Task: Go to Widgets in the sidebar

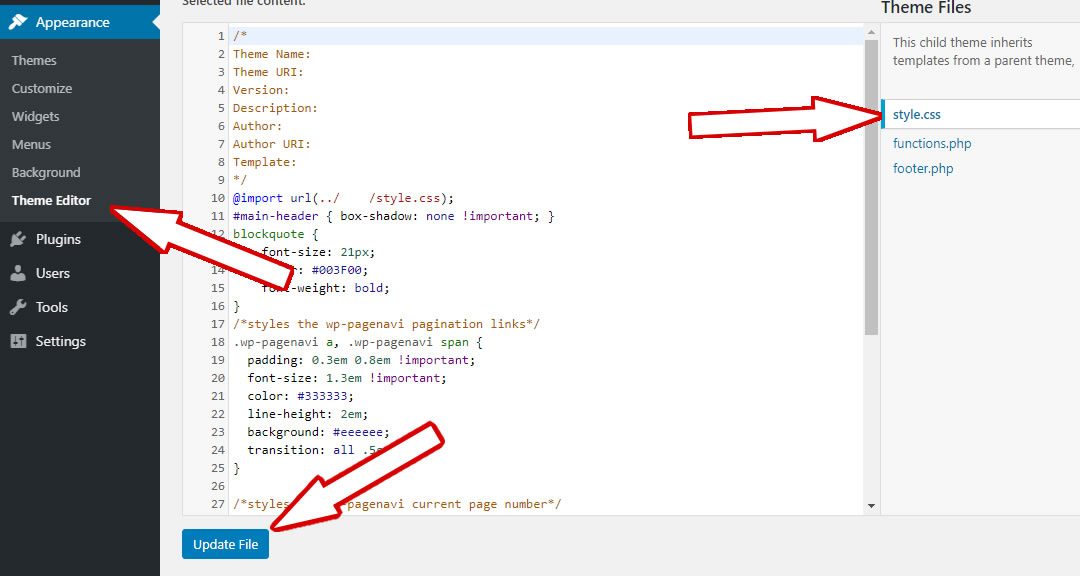Action: (36, 116)
